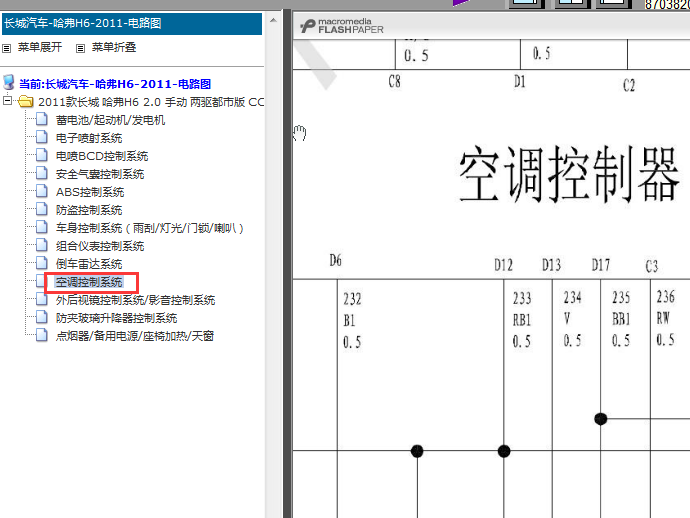Click pin label D12 in the diagram
The width and height of the screenshot is (690, 518).
[x=503, y=265]
